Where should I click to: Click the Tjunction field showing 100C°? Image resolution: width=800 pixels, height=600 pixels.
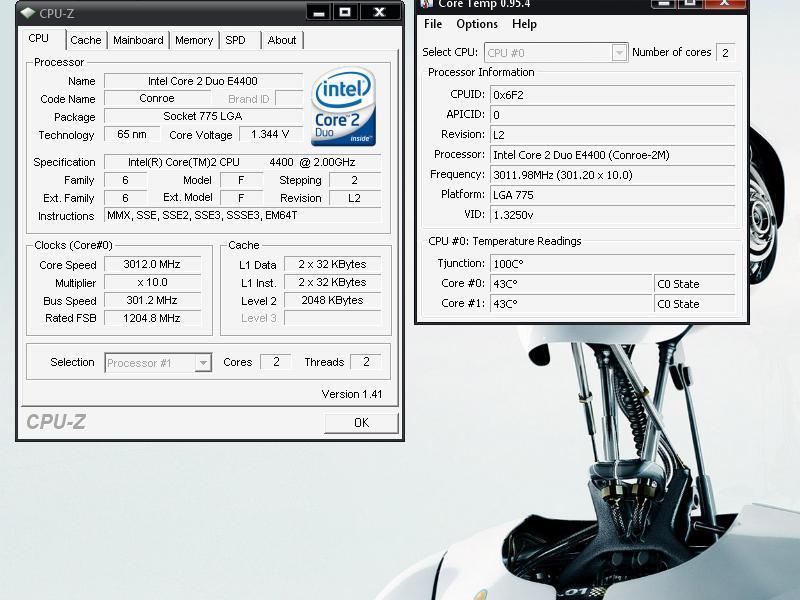pos(612,264)
